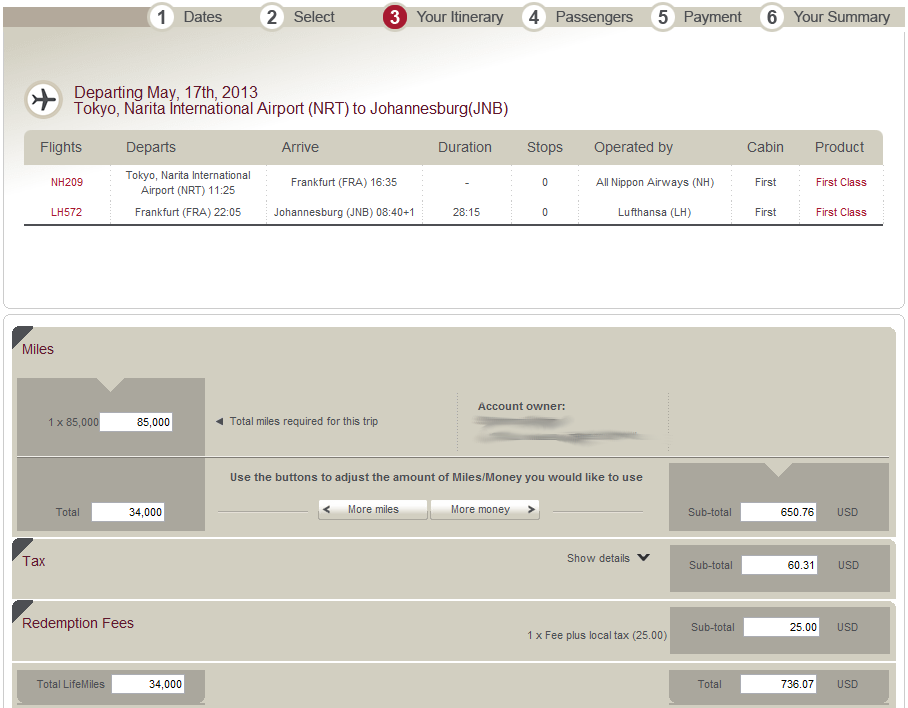
Task: Click the Miles sub-total 650.76 field
Action: click(779, 512)
